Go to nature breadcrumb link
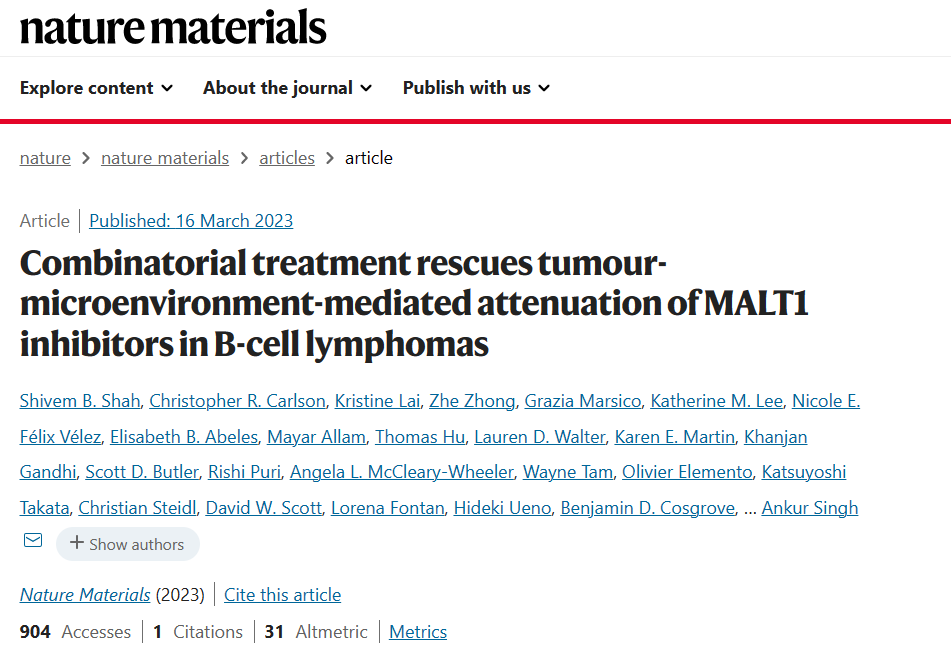Screen dimensions: 951x656 pos(45,158)
